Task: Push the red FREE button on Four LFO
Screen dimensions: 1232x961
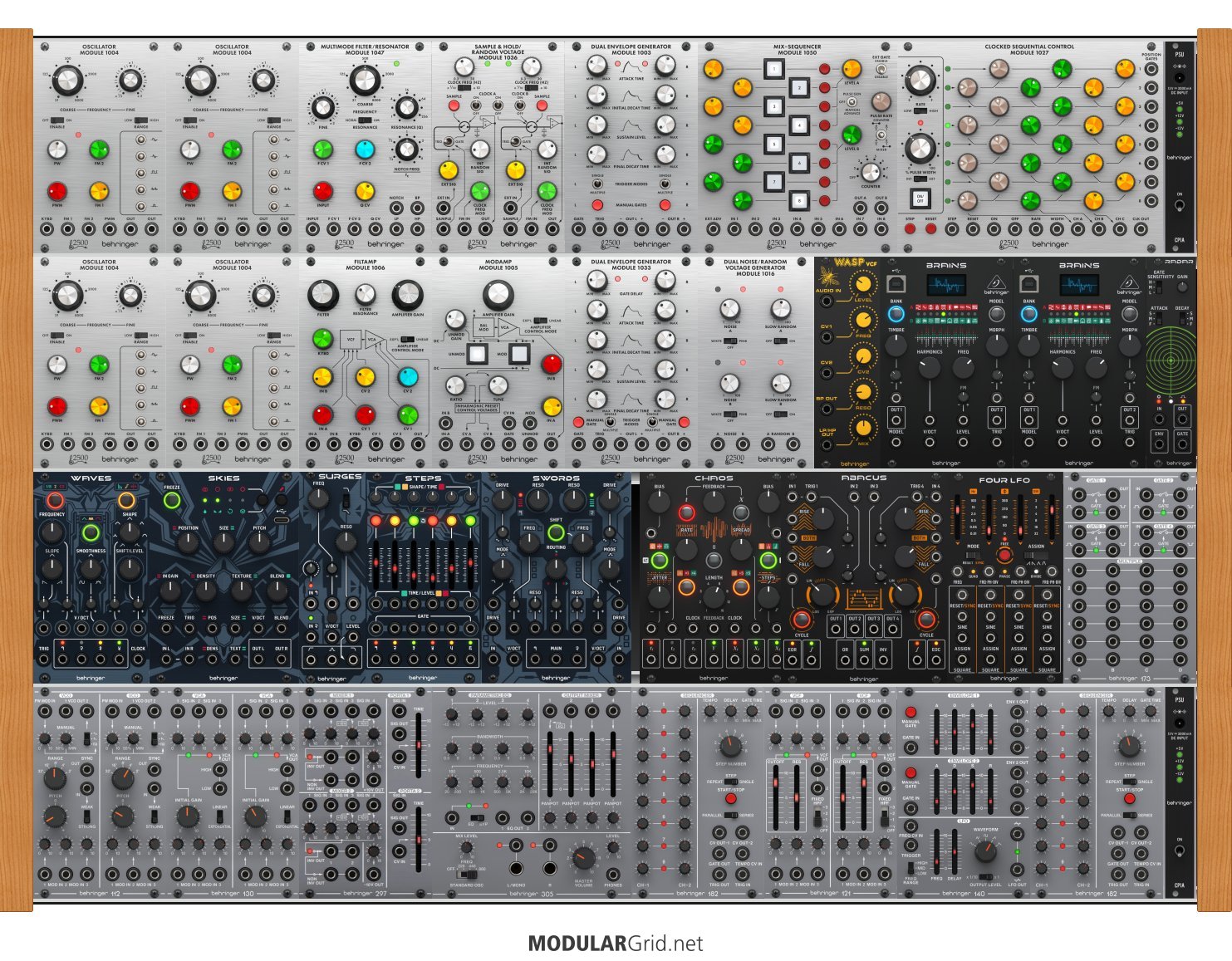Action: 1004,555
